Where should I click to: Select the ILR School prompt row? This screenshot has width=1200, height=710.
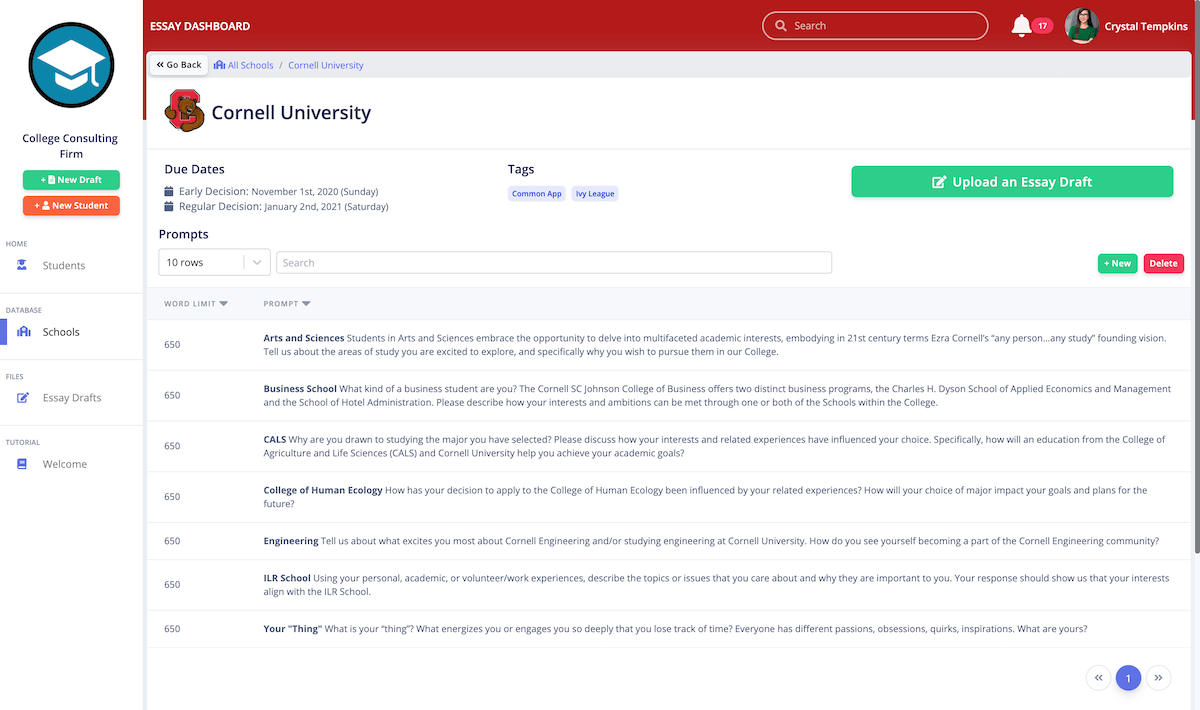click(x=668, y=585)
